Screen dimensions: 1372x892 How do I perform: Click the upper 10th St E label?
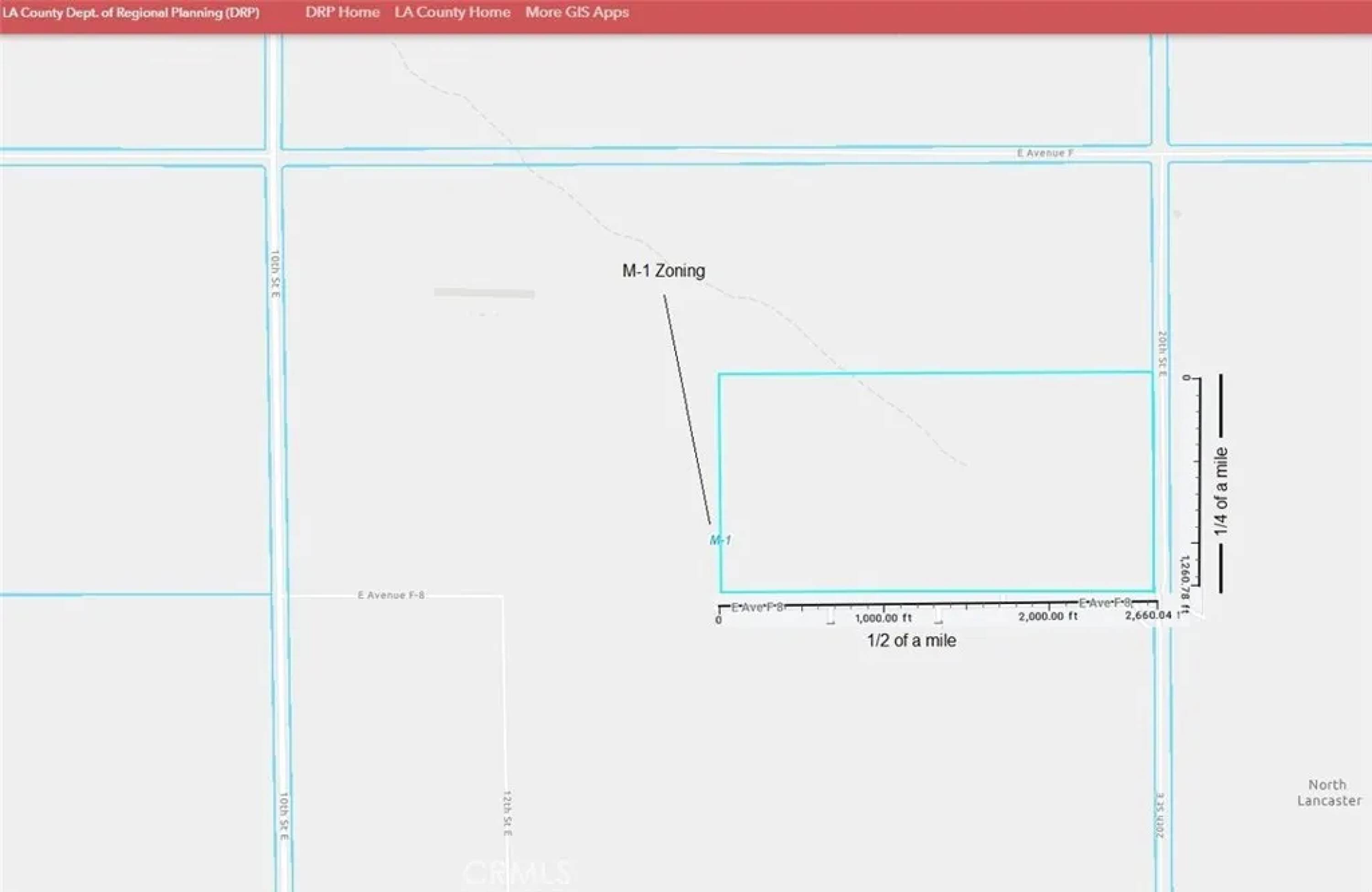[275, 274]
